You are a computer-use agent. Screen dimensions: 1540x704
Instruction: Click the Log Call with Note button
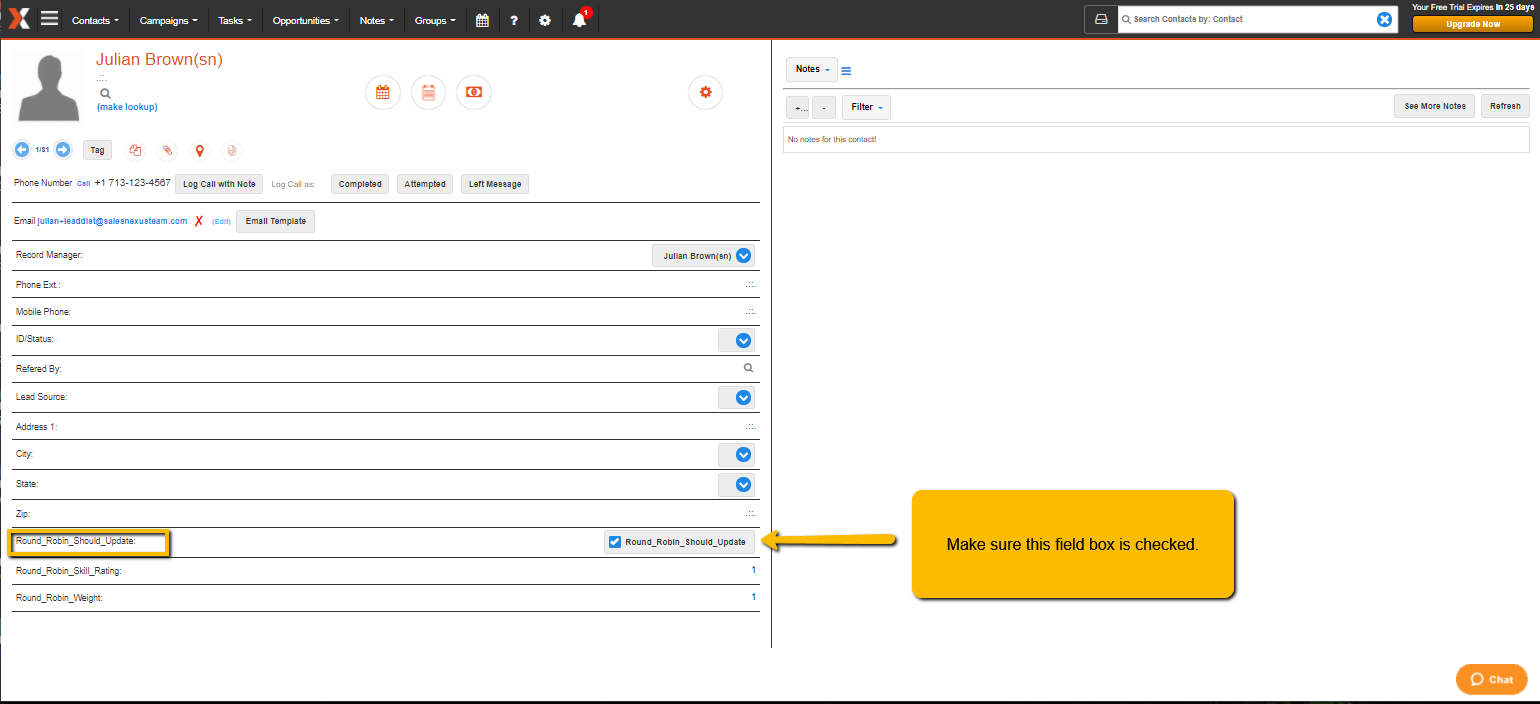(x=219, y=184)
